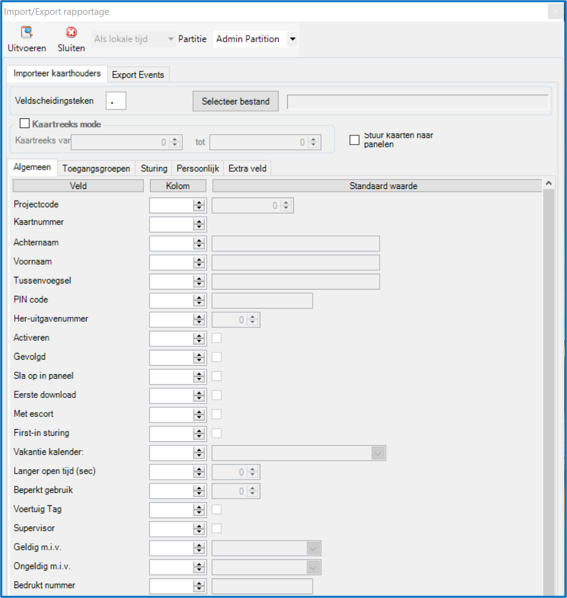The height and width of the screenshot is (598, 567).
Task: Open the Als lokale tijd dropdown
Action: tap(133, 39)
